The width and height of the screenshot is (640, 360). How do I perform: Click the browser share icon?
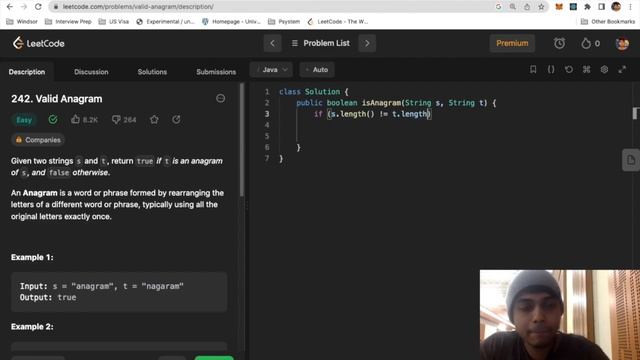(x=527, y=7)
